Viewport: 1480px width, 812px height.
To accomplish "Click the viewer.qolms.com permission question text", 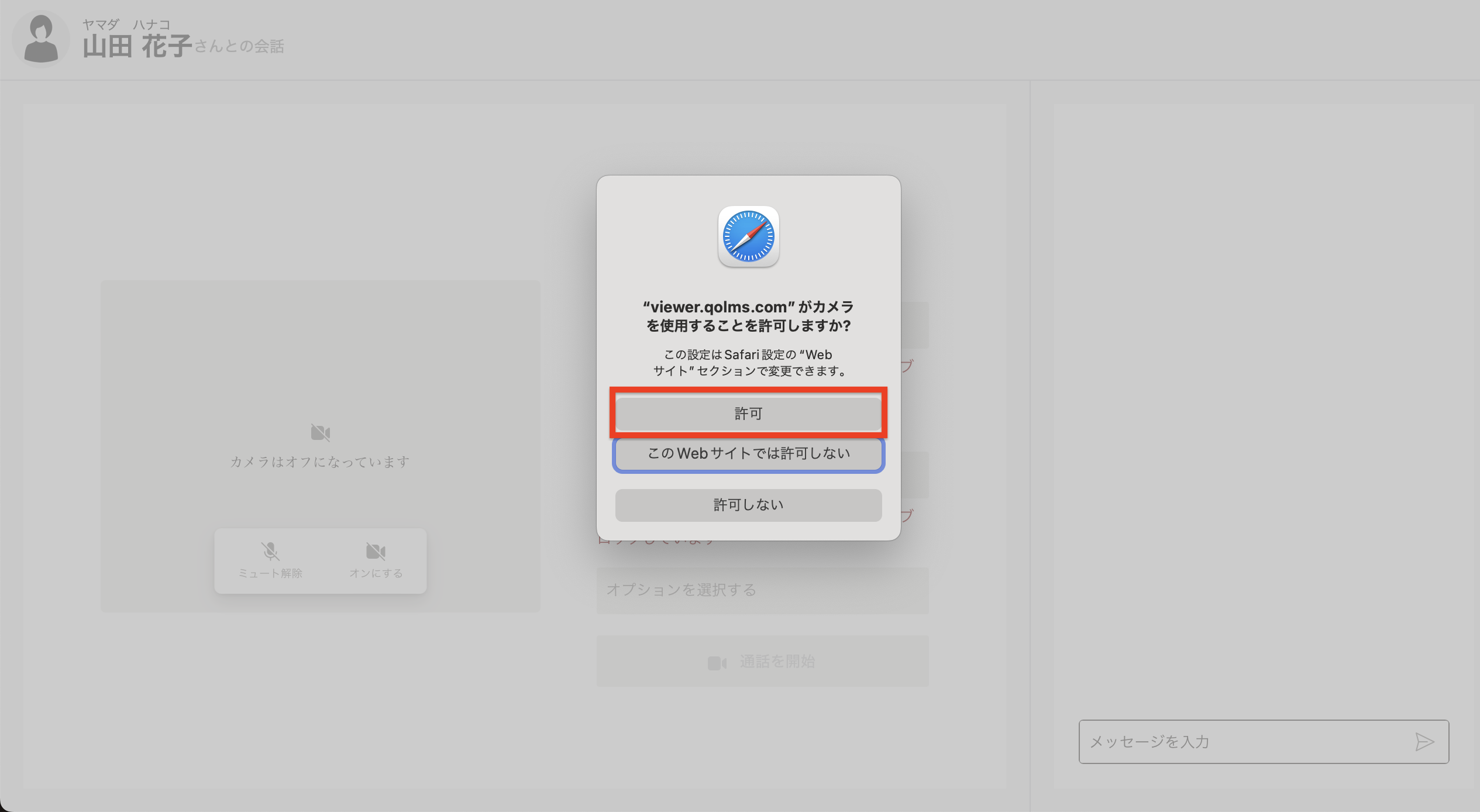I will pyautogui.click(x=748, y=316).
